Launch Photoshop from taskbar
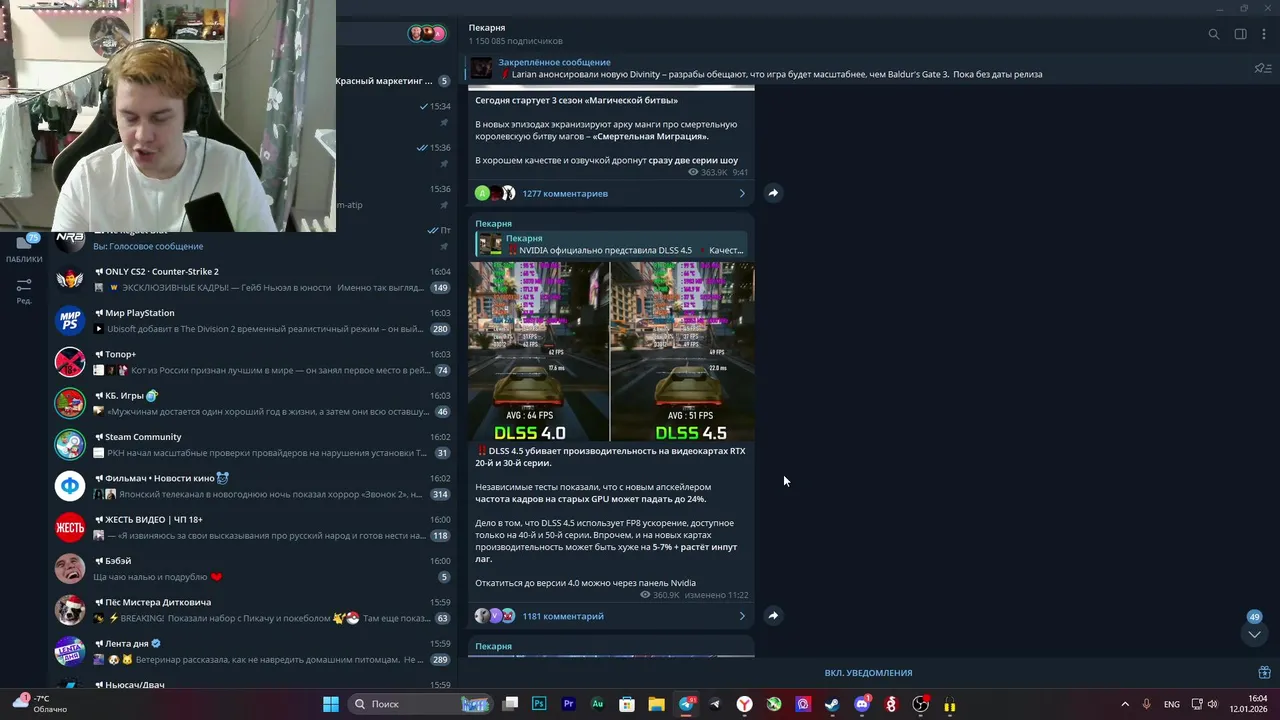 tap(539, 704)
